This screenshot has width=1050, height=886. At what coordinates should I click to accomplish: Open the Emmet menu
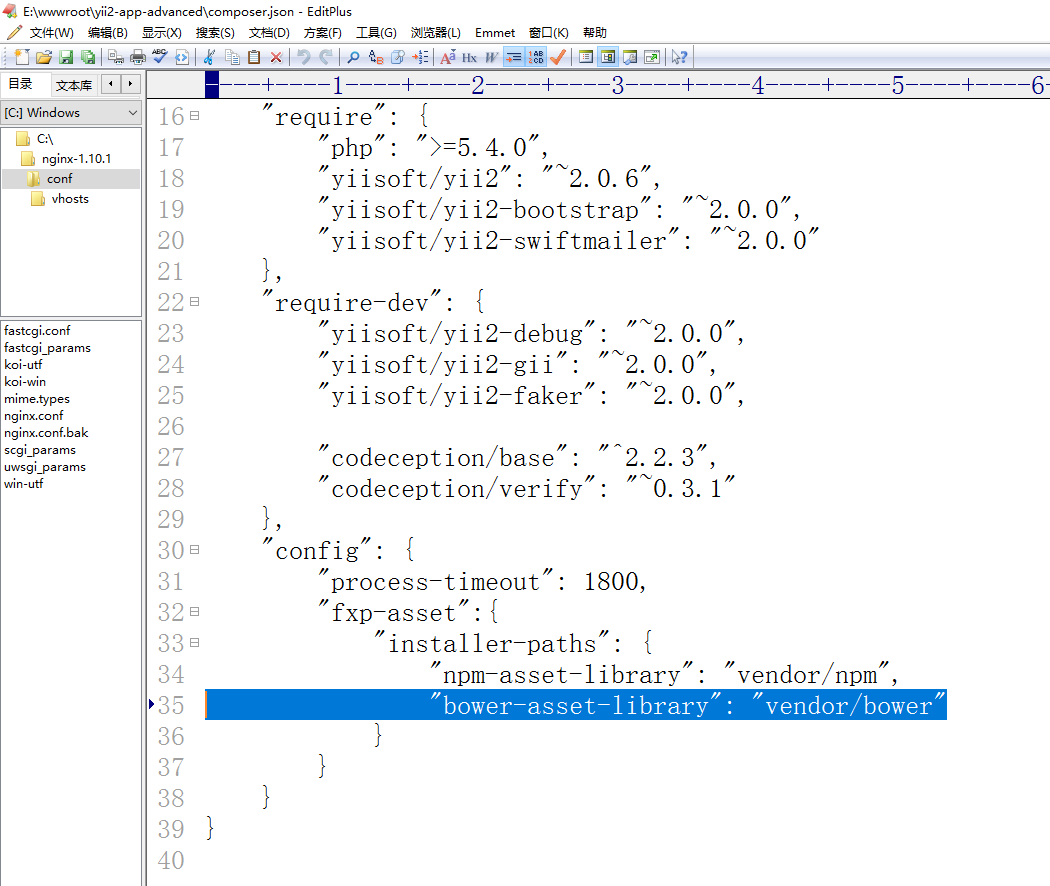[x=495, y=33]
